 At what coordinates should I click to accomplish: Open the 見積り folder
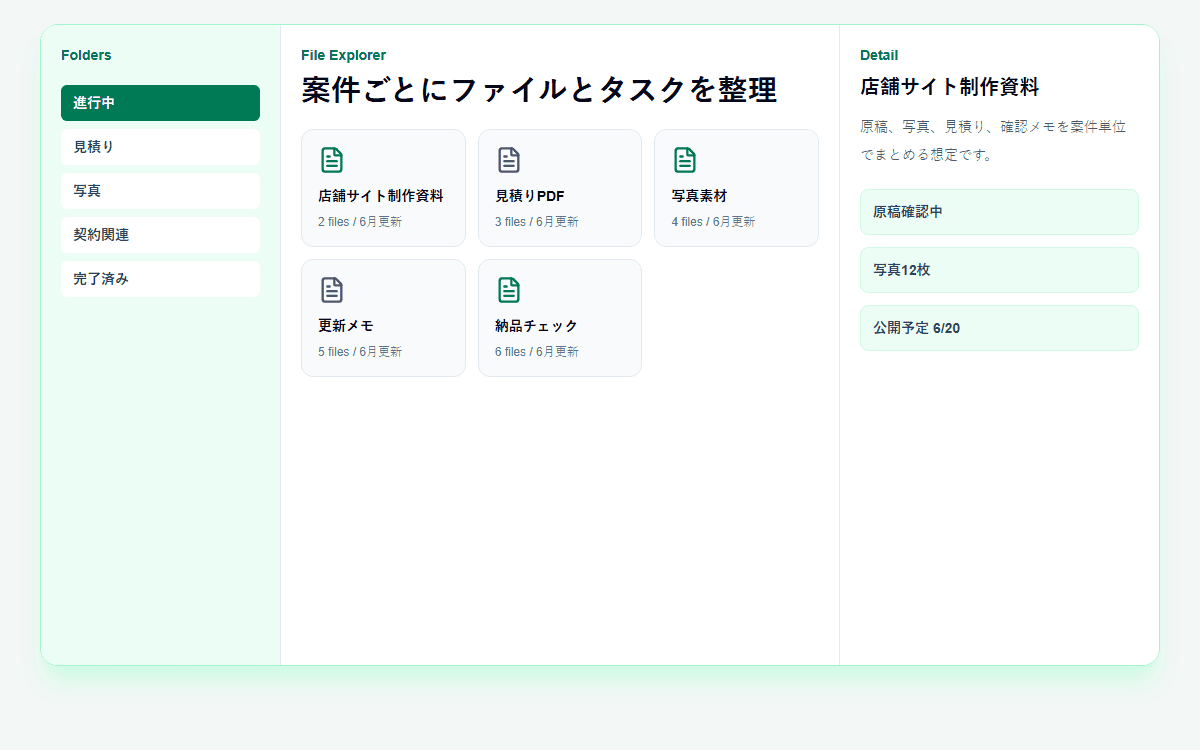pyautogui.click(x=160, y=147)
